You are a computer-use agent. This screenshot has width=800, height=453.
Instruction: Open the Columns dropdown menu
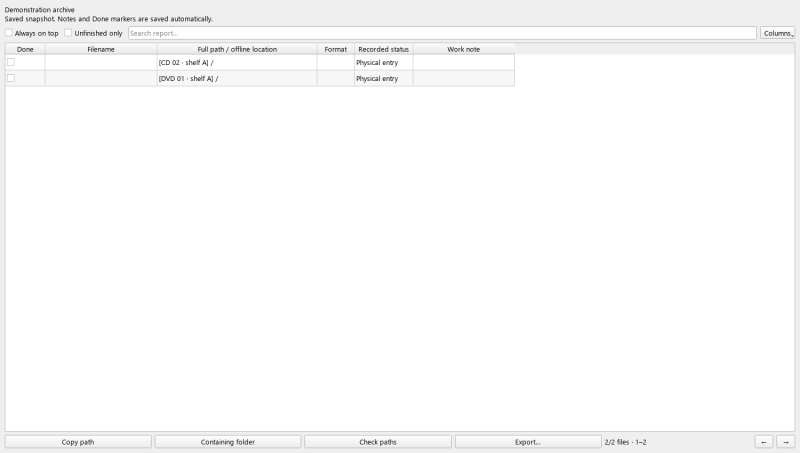click(x=777, y=33)
